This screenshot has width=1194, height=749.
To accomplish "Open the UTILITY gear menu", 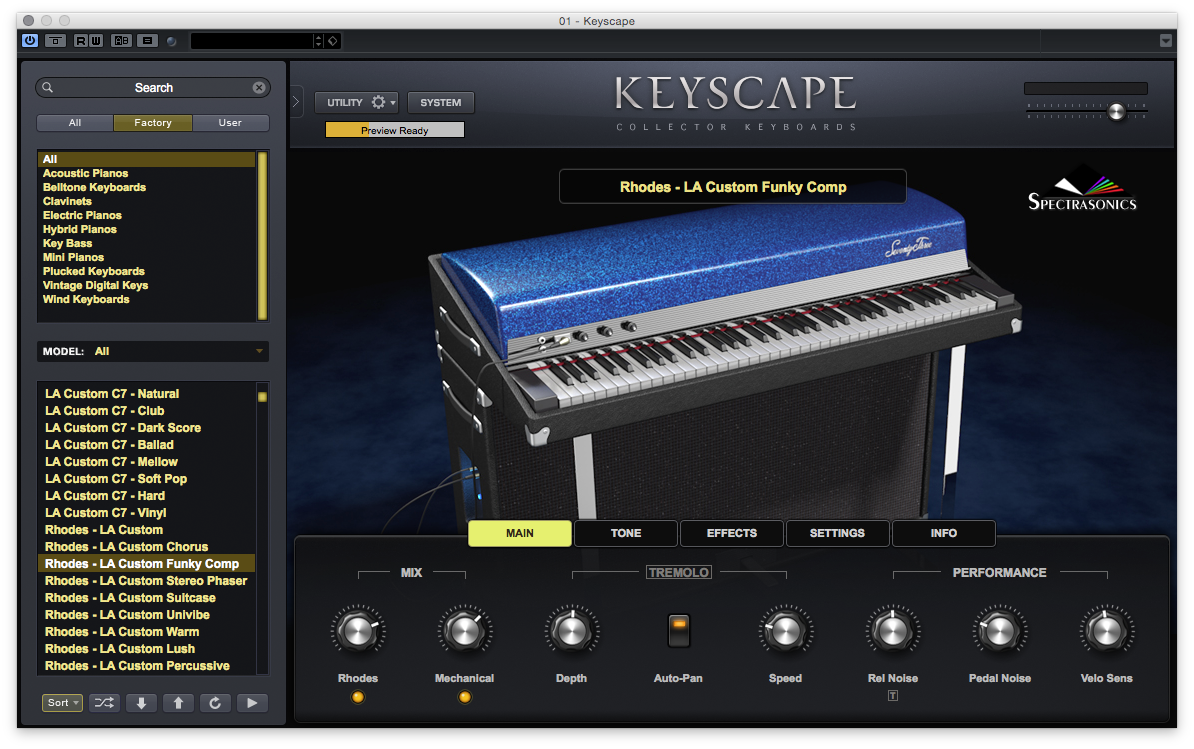I will tap(356, 102).
